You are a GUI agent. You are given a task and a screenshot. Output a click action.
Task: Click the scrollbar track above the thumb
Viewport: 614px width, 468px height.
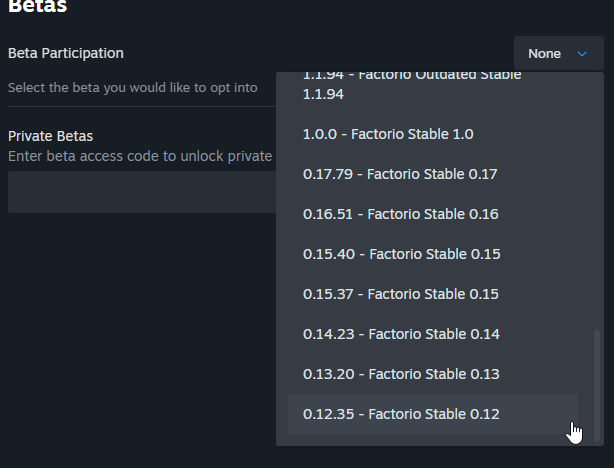pyautogui.click(x=598, y=200)
